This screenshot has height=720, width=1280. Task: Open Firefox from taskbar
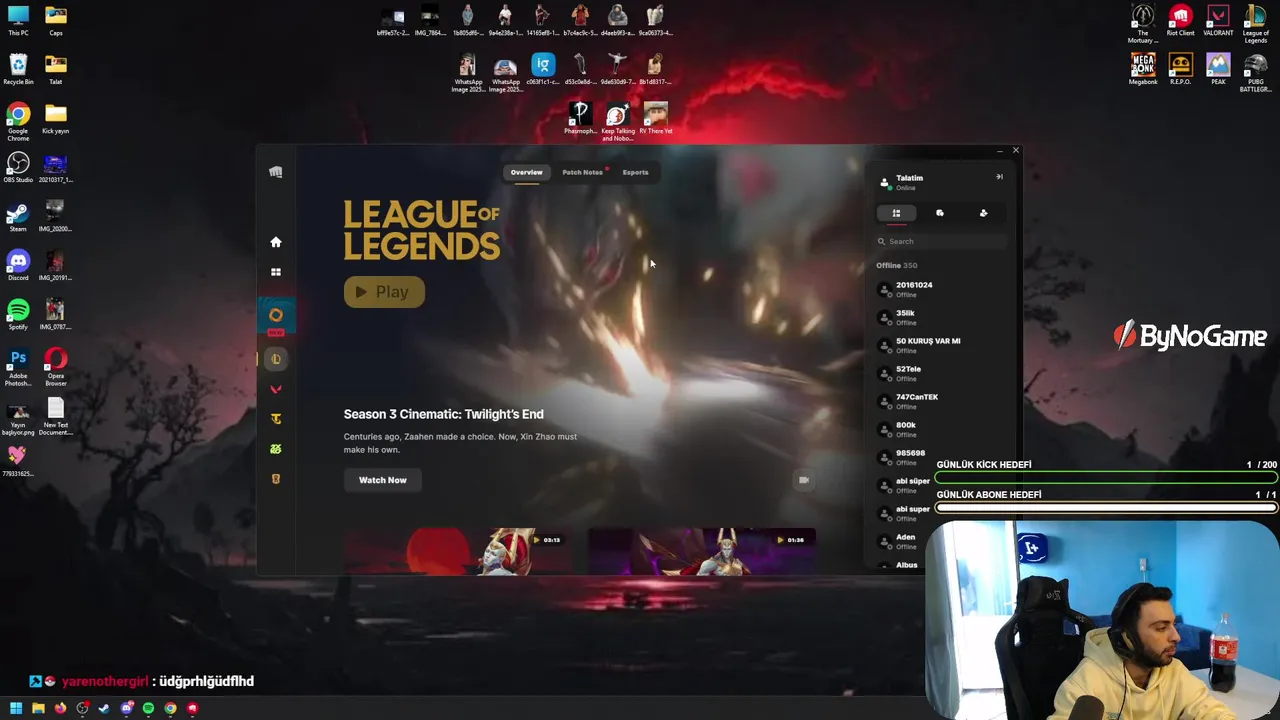click(x=60, y=708)
